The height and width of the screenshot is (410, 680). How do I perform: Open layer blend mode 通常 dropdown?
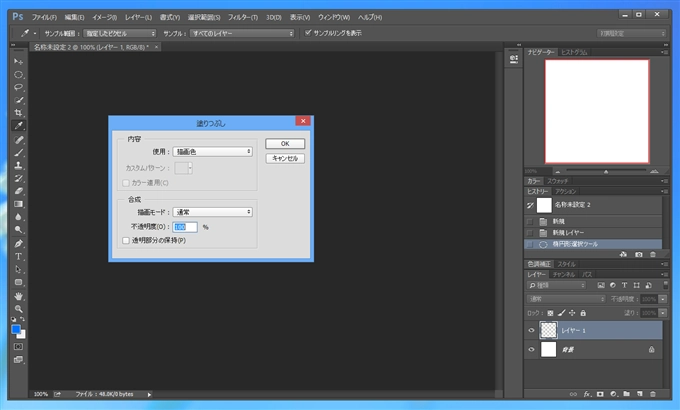coord(566,299)
